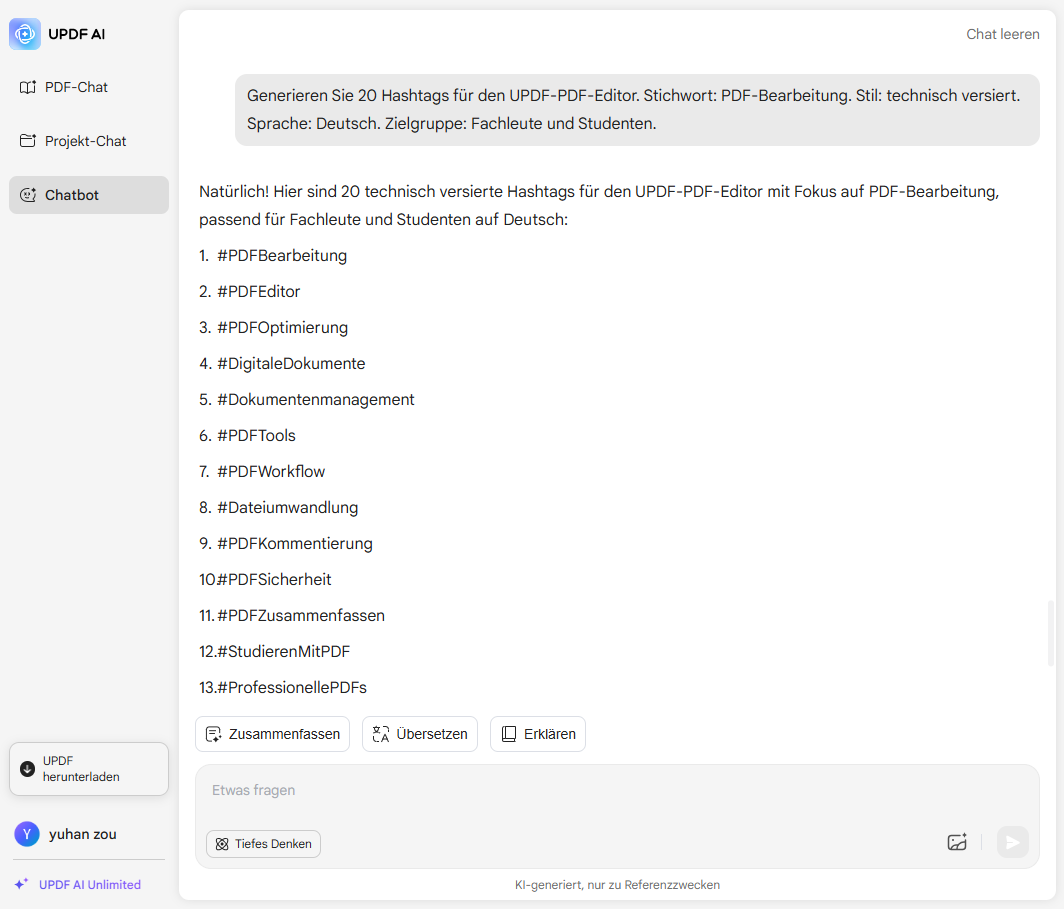Click the Erklären button
Screen dimensions: 1064x909
[x=538, y=734]
